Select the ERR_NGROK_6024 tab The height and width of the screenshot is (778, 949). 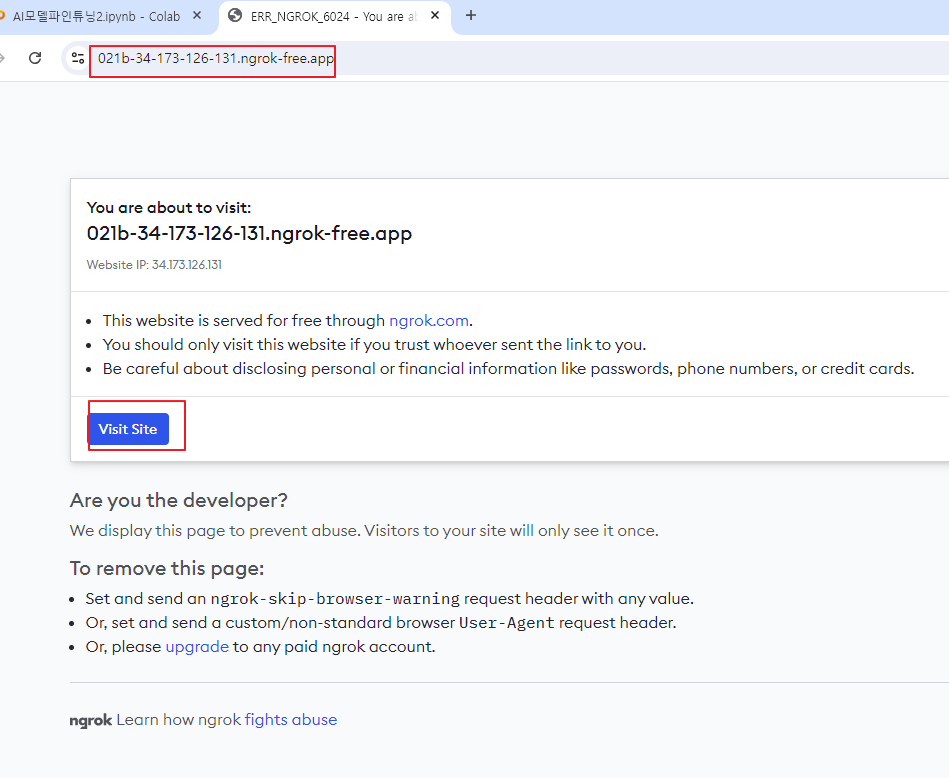click(334, 16)
